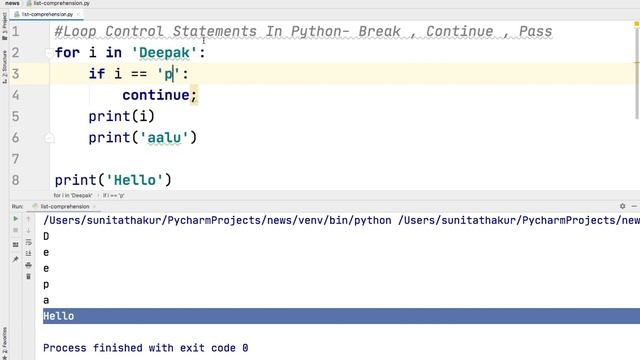This screenshot has height=360, width=640.
Task: Click breadcrumb if i == 'p'
Action: (113, 196)
